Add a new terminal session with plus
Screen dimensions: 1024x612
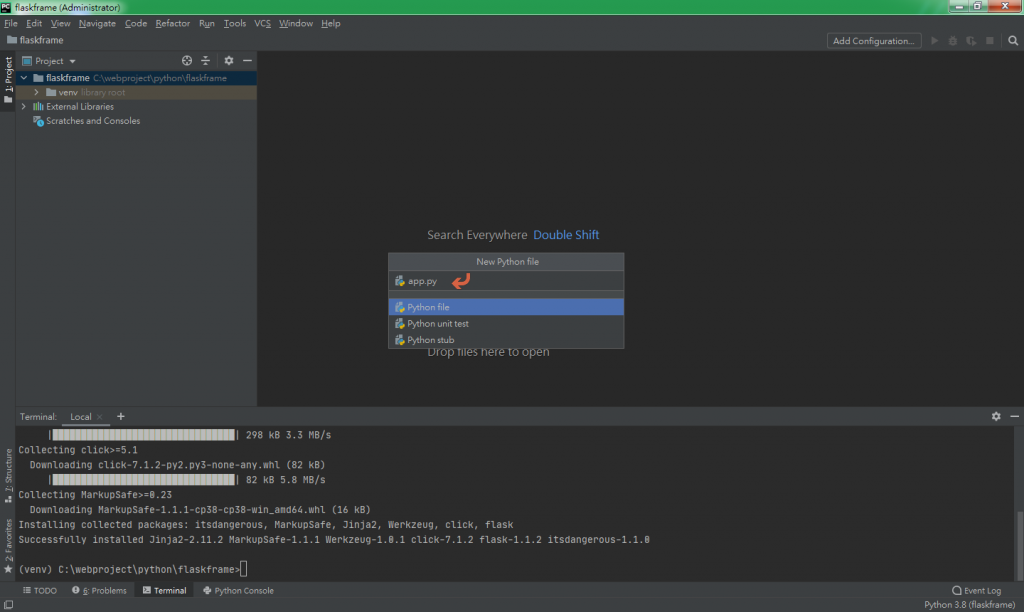(121, 417)
